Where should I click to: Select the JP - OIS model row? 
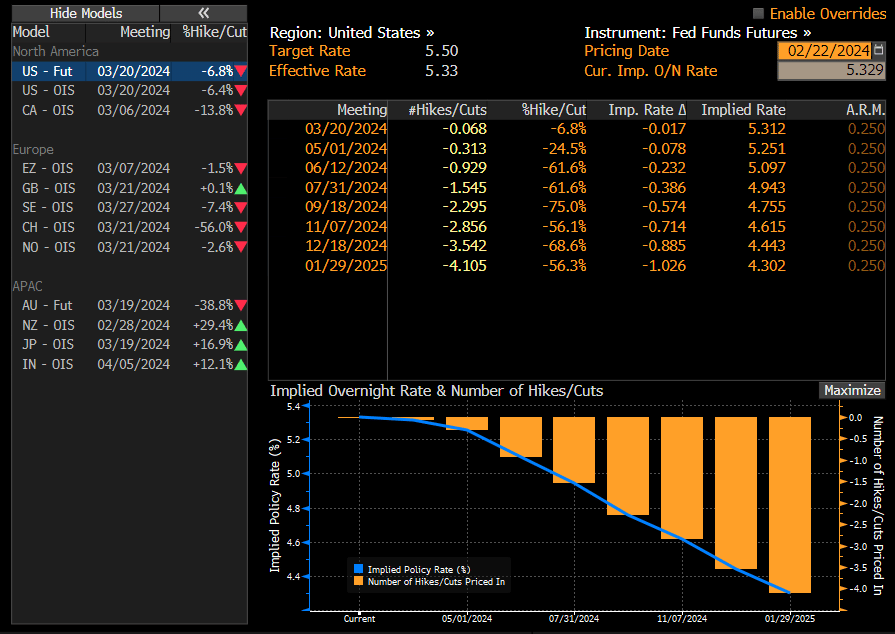[x=48, y=344]
